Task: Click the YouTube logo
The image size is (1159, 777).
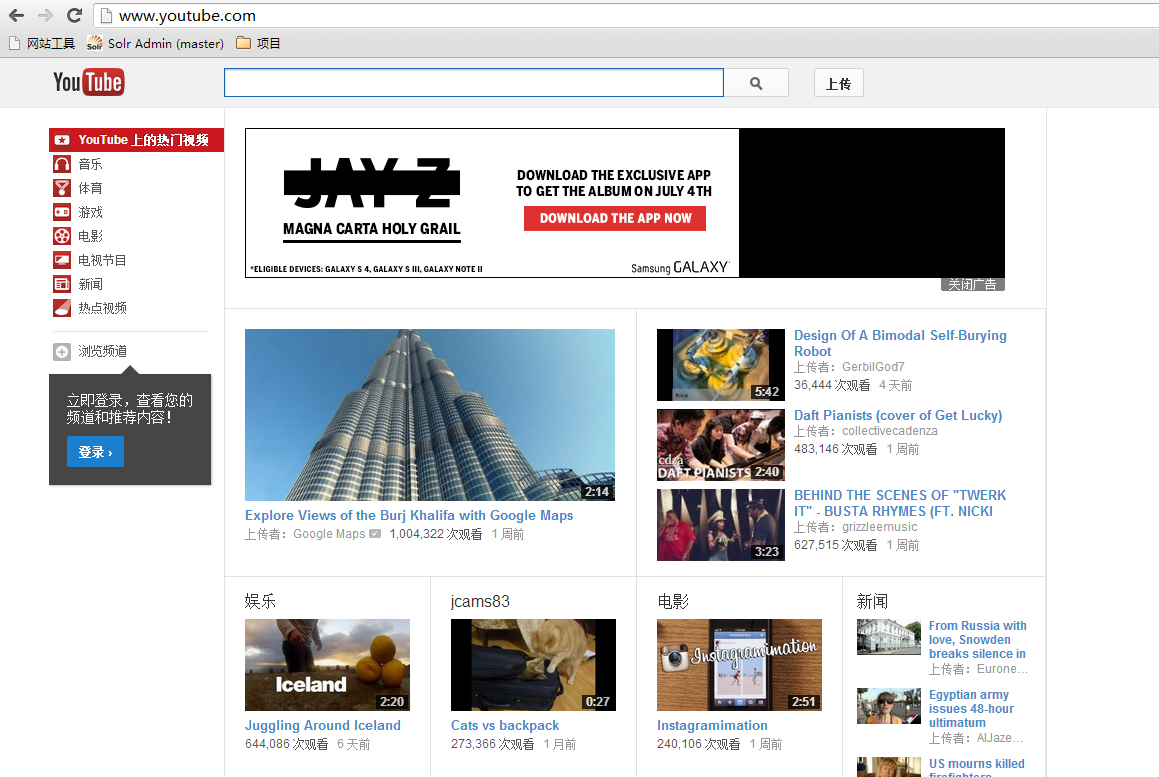Action: pyautogui.click(x=89, y=82)
